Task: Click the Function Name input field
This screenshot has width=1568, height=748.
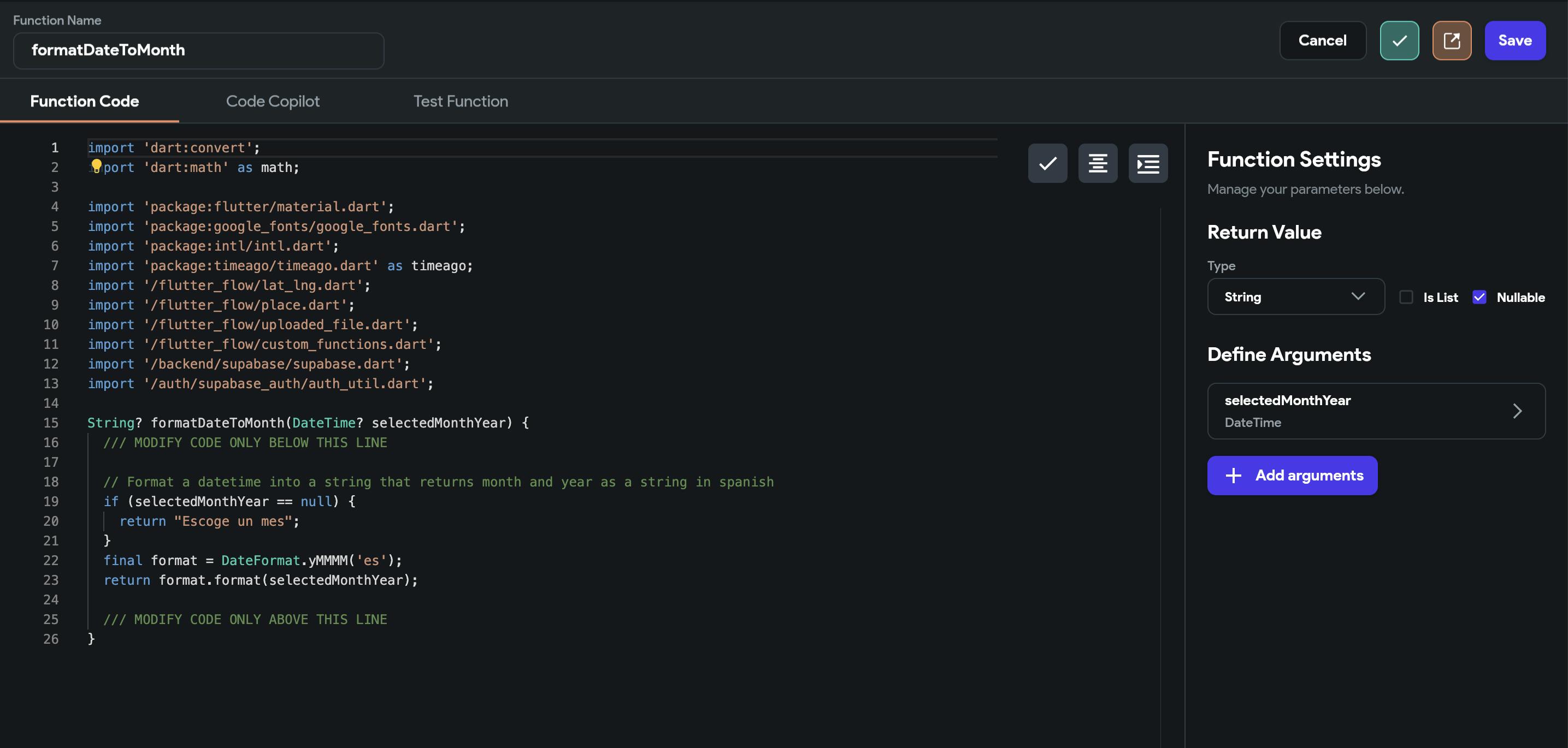Action: 198,50
